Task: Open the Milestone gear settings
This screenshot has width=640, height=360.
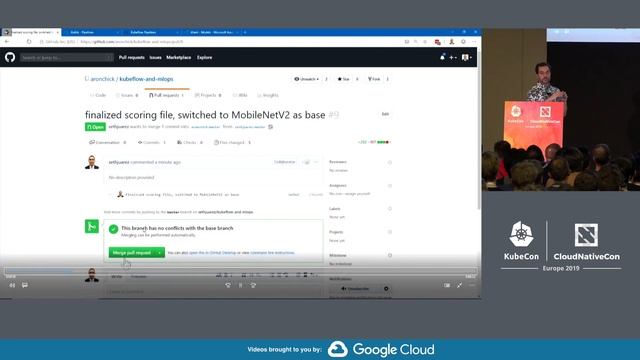Action: (x=390, y=256)
